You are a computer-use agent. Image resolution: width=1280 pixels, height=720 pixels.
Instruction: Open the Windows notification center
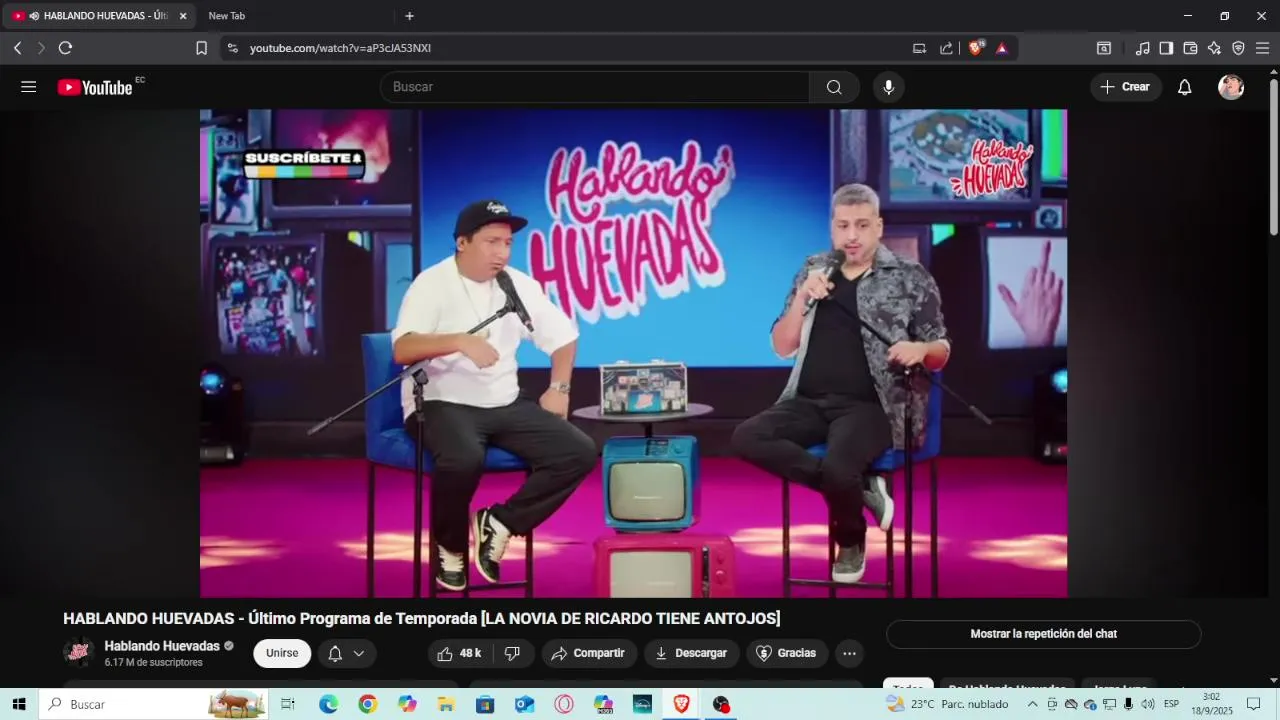(1254, 704)
